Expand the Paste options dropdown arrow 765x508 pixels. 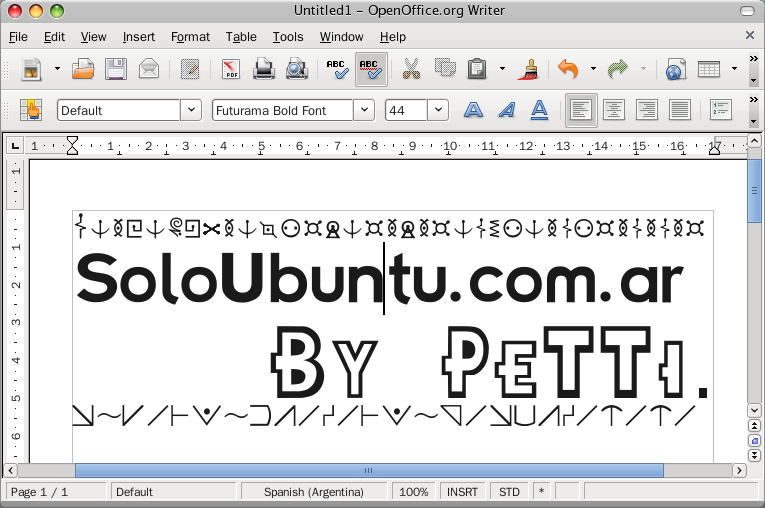click(502, 69)
